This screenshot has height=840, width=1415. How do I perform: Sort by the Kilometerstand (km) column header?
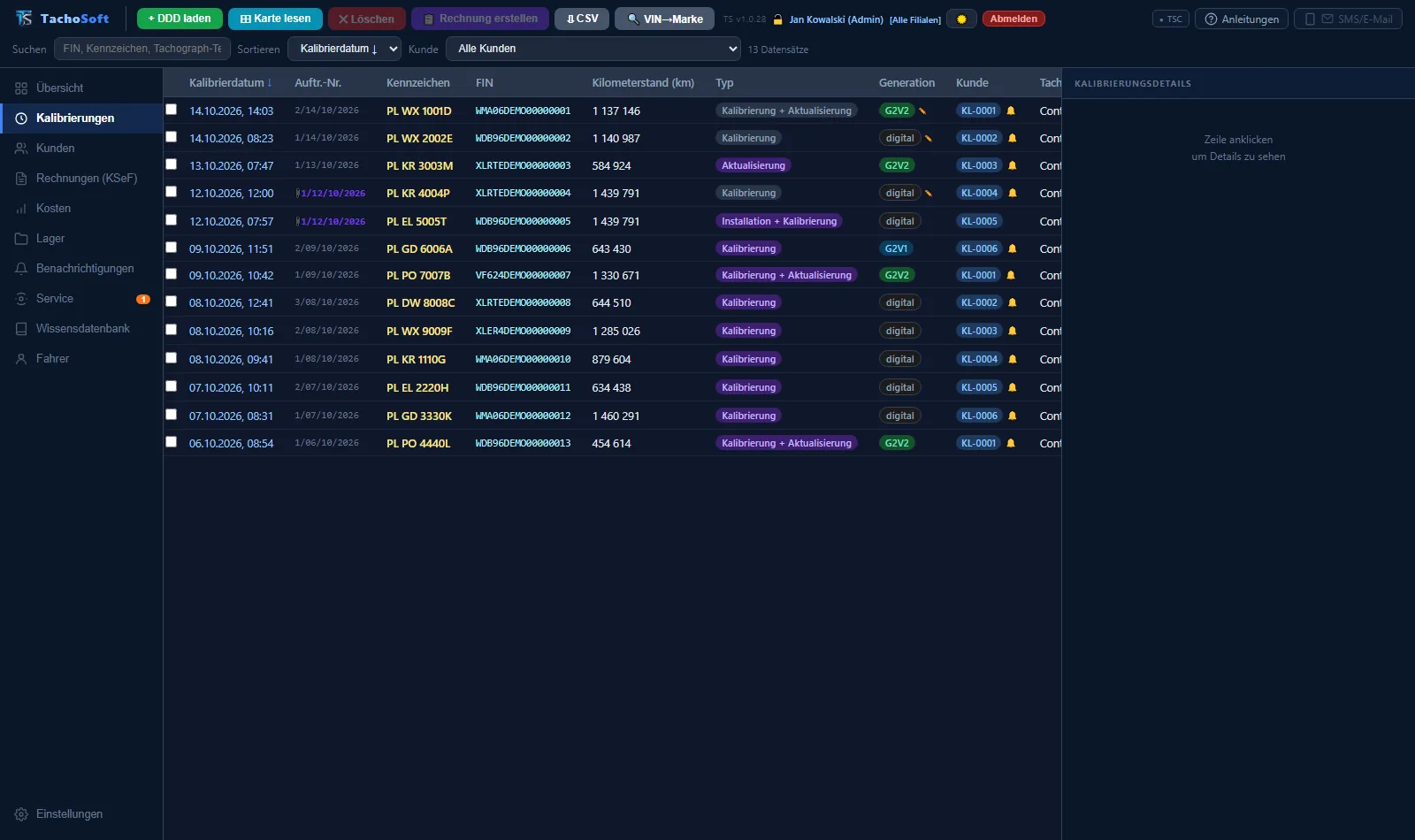(643, 82)
